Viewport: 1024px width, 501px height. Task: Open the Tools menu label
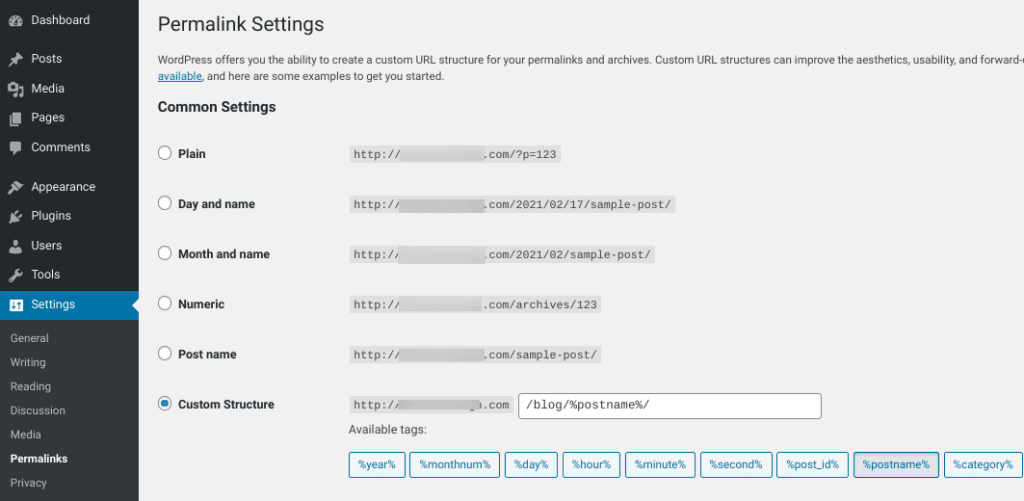(x=45, y=274)
